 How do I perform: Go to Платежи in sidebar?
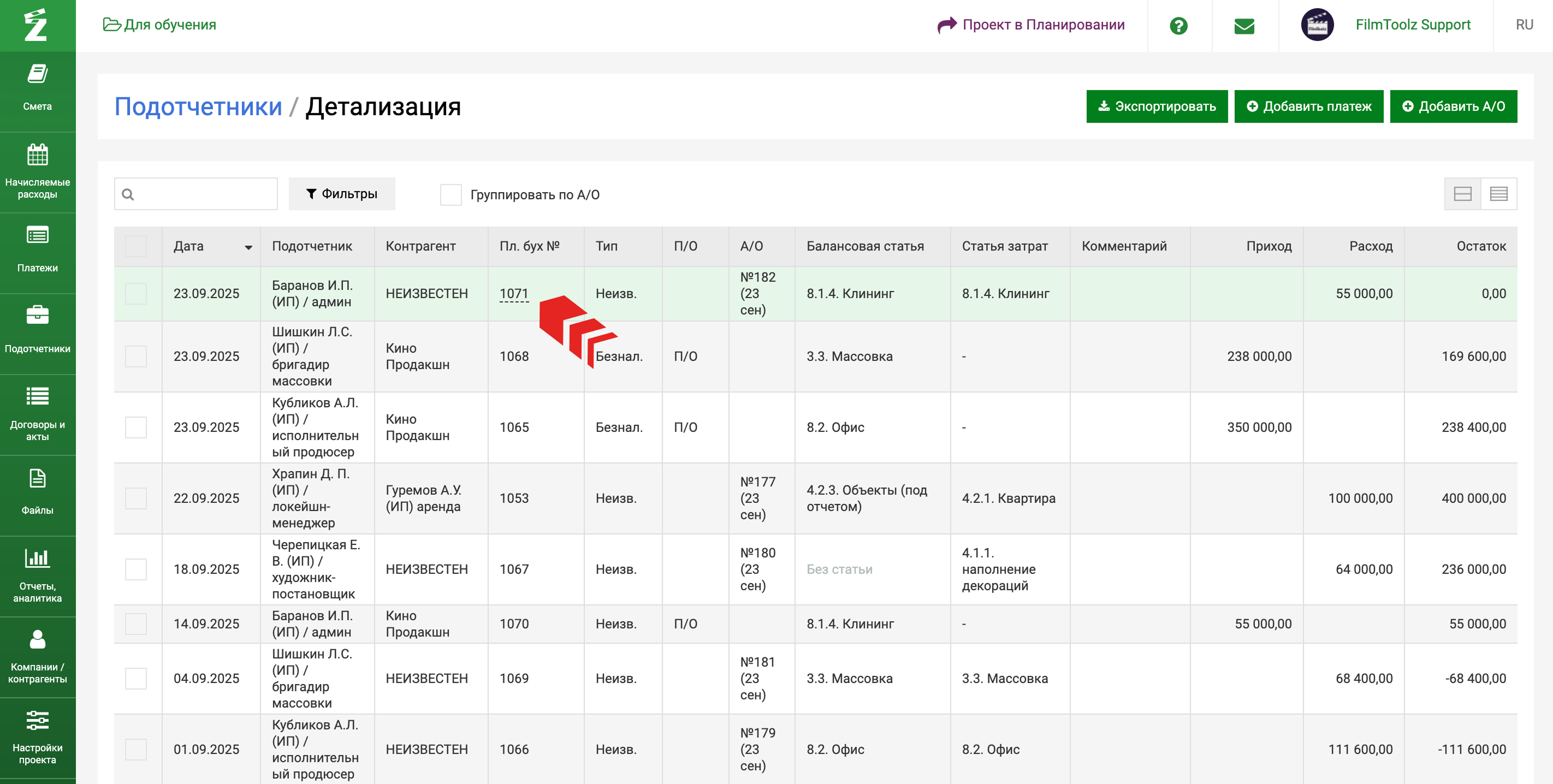point(37,251)
